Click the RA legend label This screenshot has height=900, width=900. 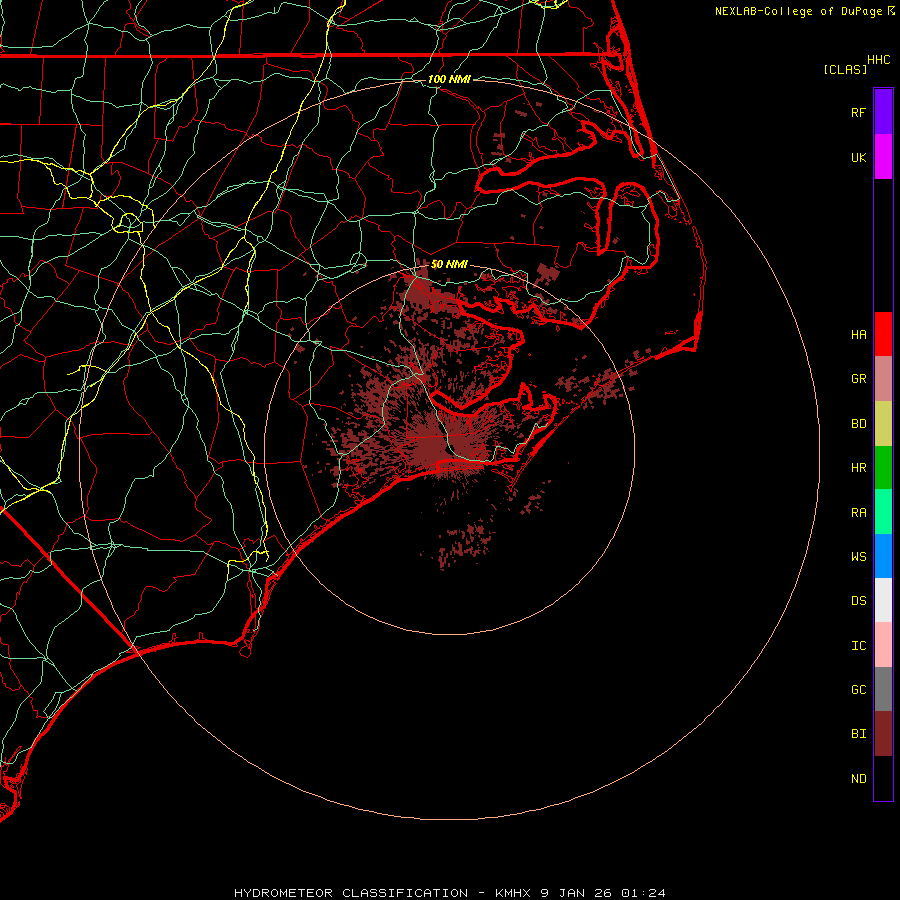coord(859,513)
